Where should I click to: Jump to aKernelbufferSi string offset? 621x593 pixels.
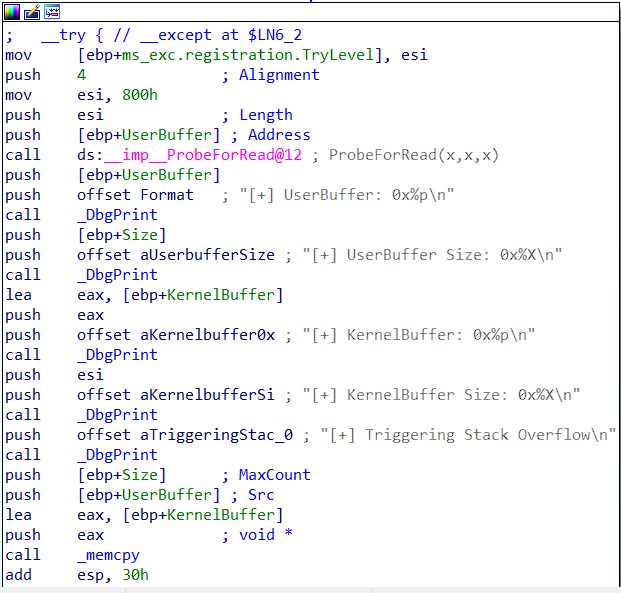click(176, 395)
